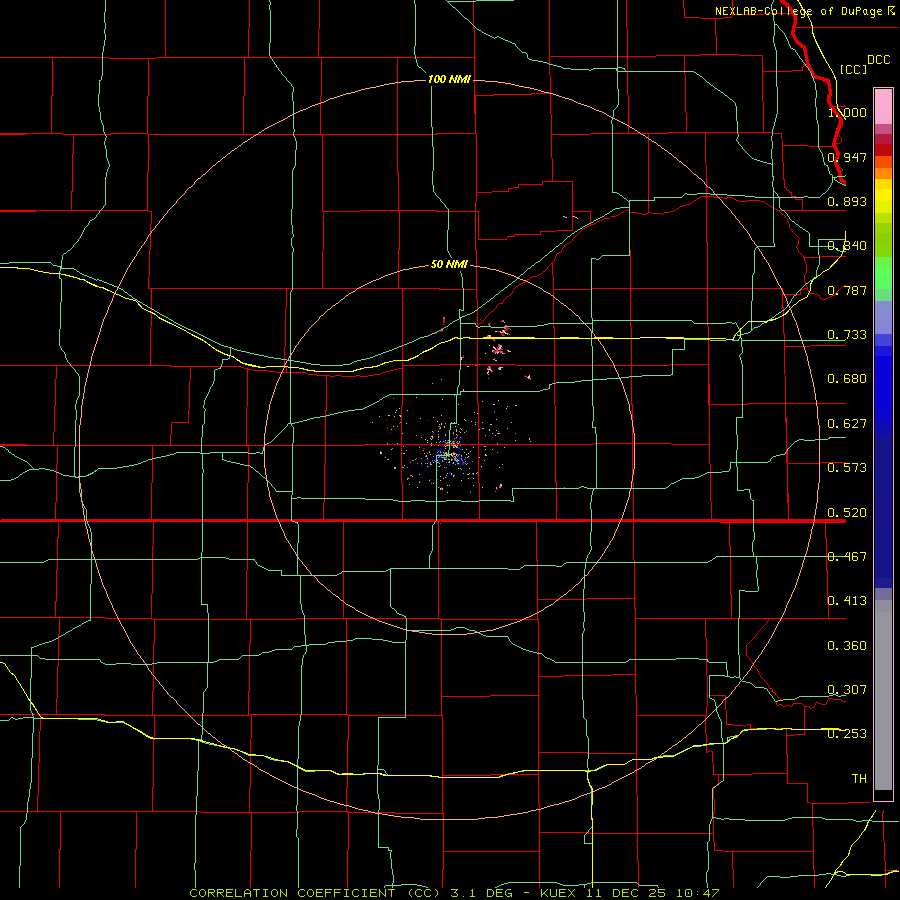
Task: Click the 0.253 legend value
Action: [x=847, y=734]
